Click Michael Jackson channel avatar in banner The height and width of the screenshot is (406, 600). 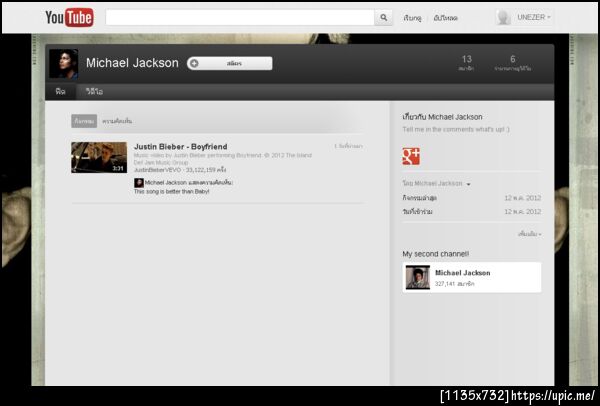click(64, 64)
